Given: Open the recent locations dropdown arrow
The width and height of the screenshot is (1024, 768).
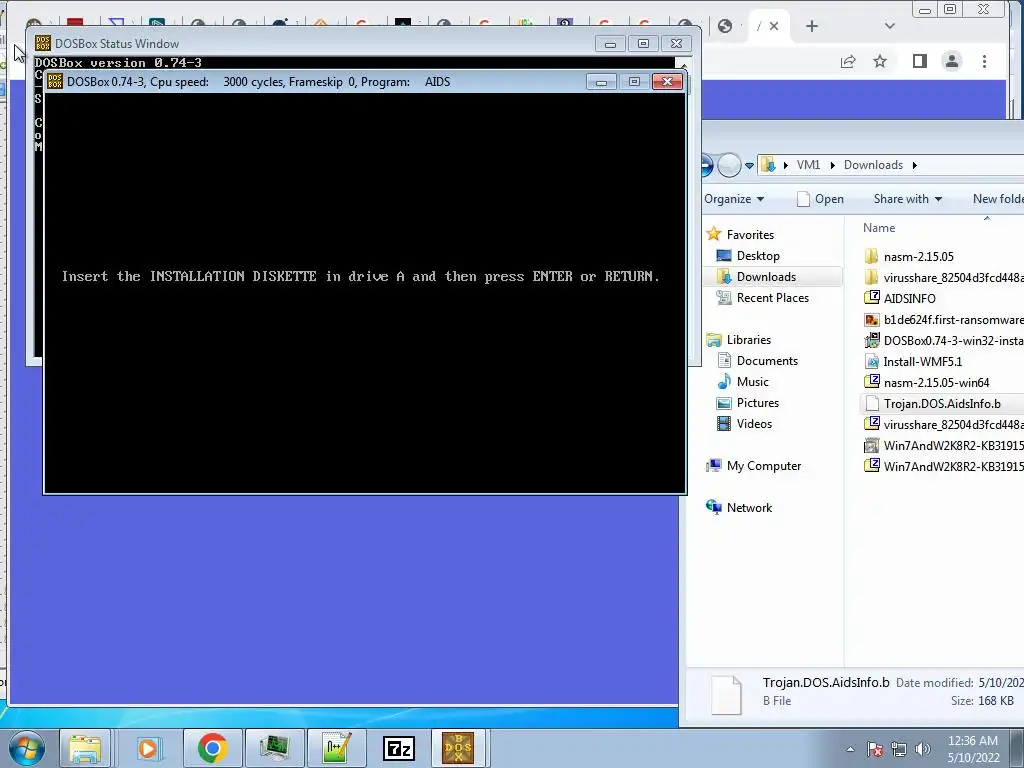Looking at the screenshot, I should pyautogui.click(x=749, y=166).
